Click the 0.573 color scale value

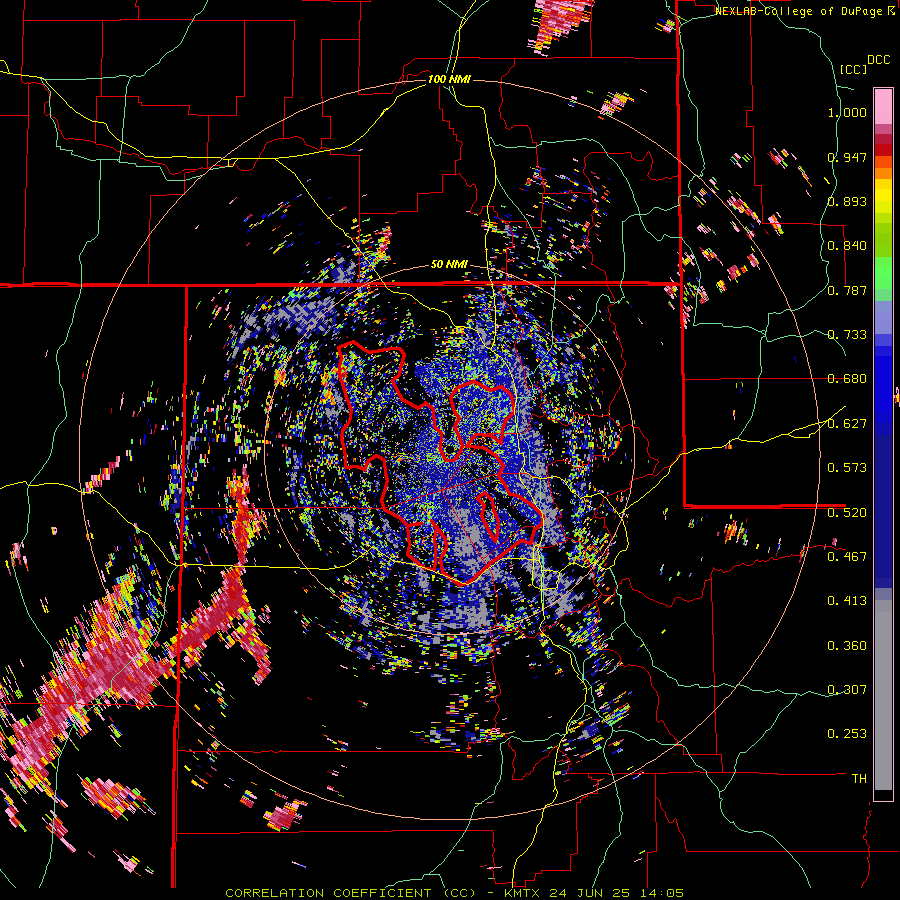click(x=847, y=468)
